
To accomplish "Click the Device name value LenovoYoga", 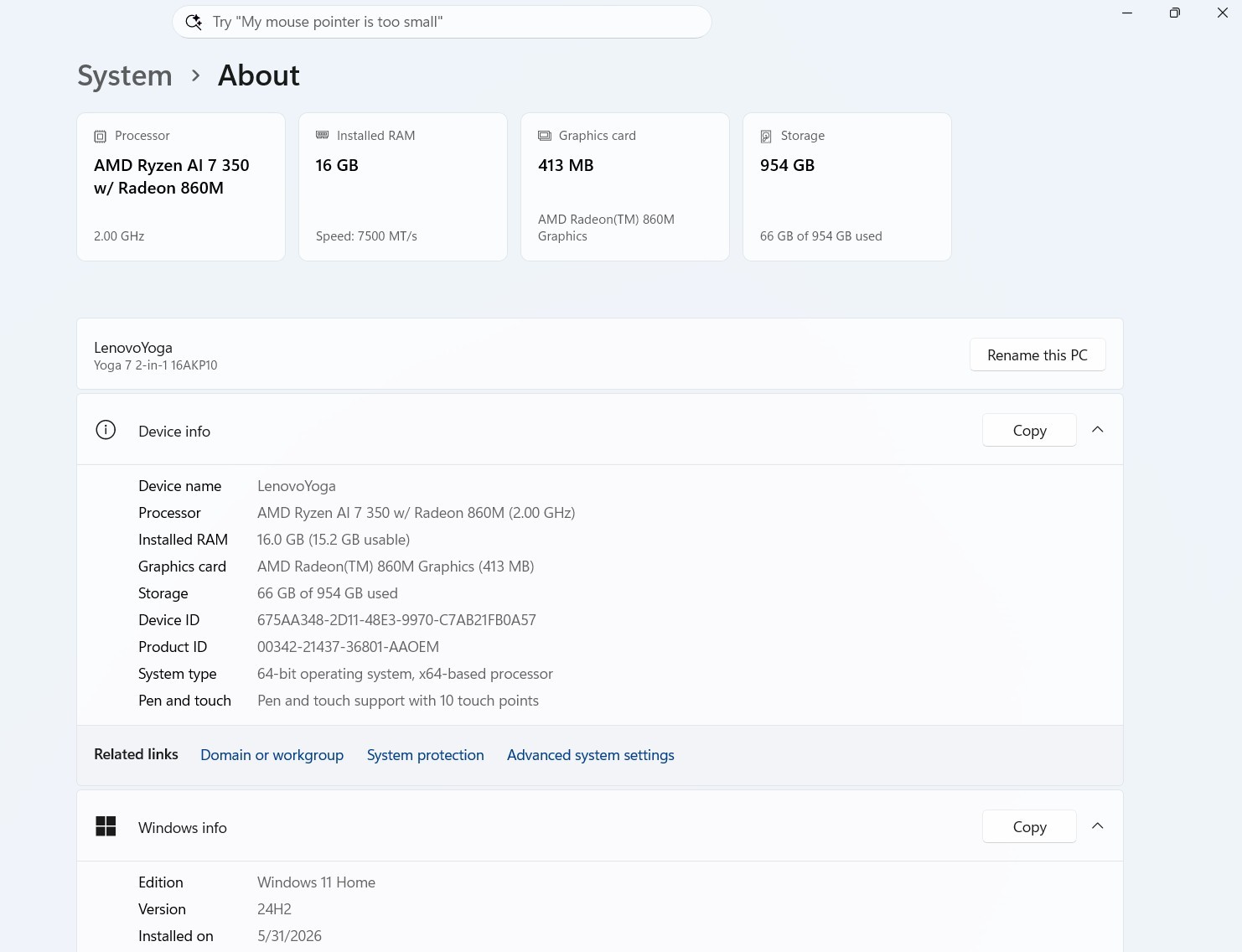I will 297,486.
